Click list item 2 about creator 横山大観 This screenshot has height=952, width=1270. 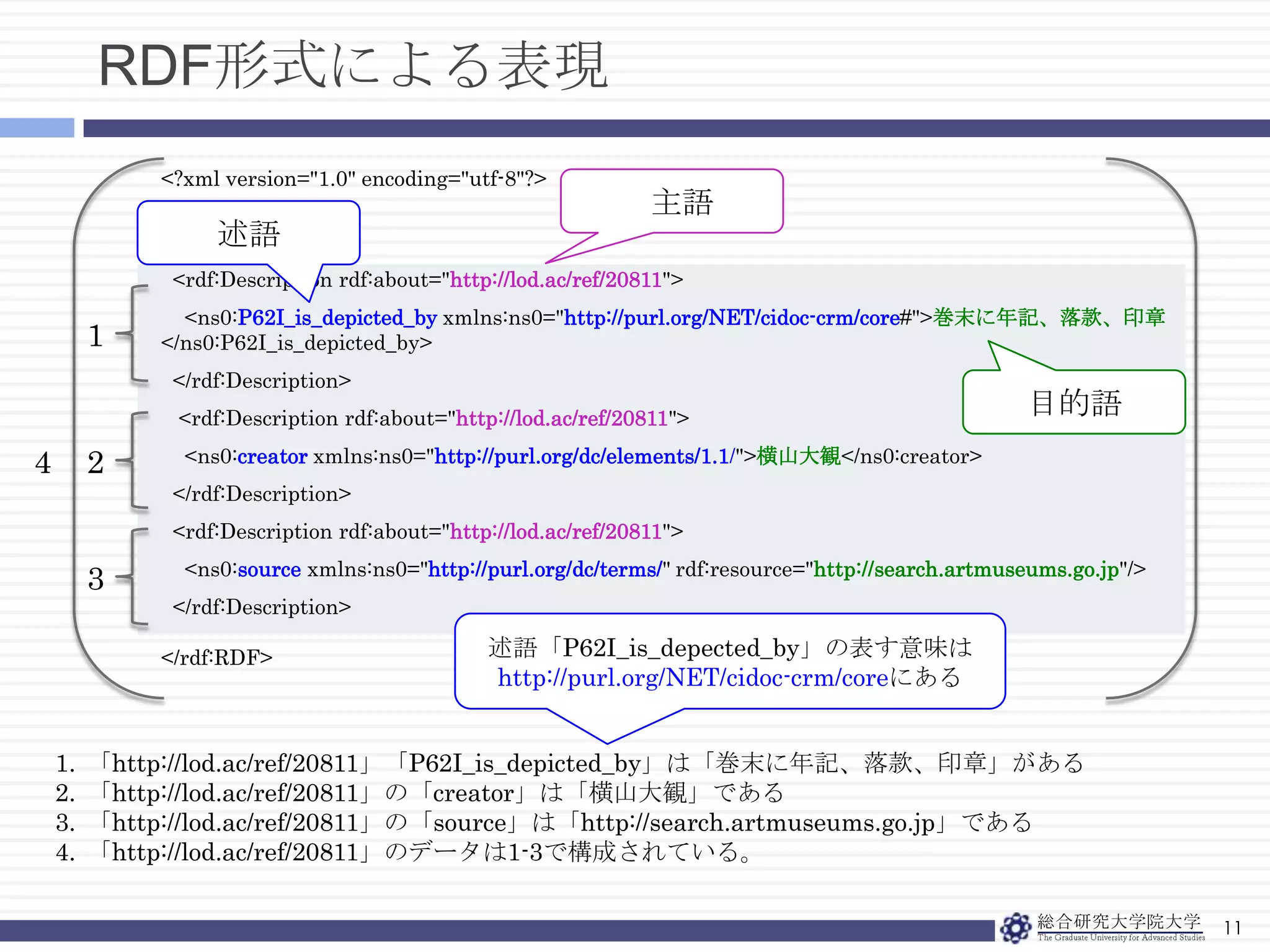[x=420, y=793]
